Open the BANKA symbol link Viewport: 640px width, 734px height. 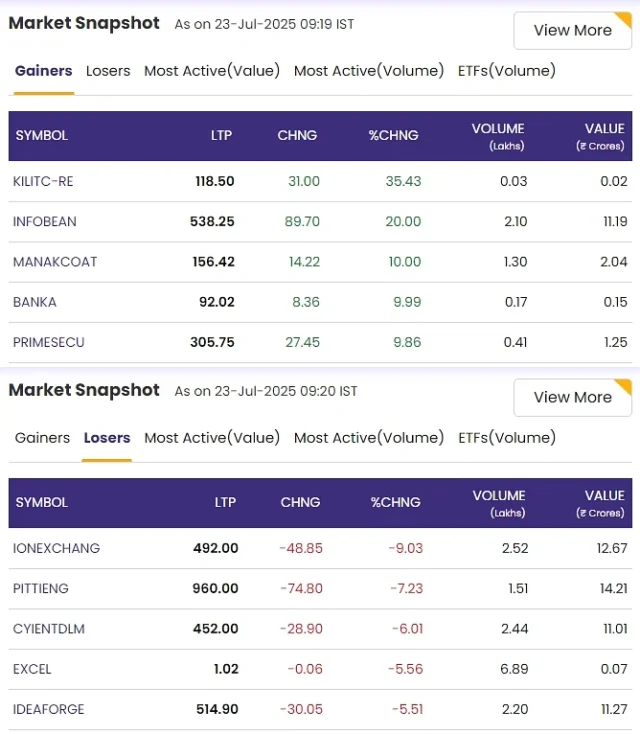click(x=35, y=302)
